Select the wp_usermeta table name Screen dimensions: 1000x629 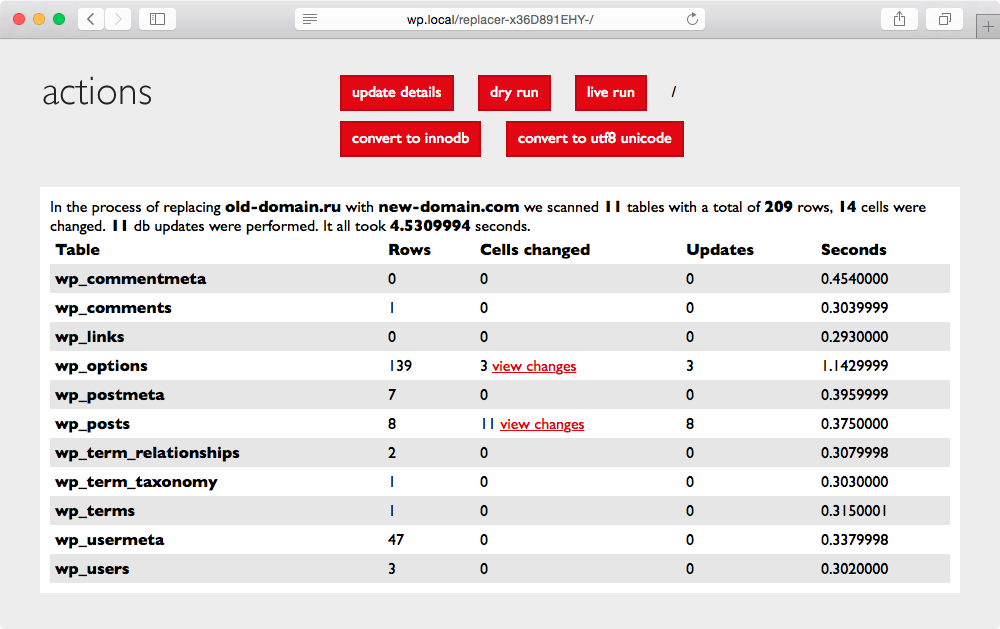click(x=109, y=540)
